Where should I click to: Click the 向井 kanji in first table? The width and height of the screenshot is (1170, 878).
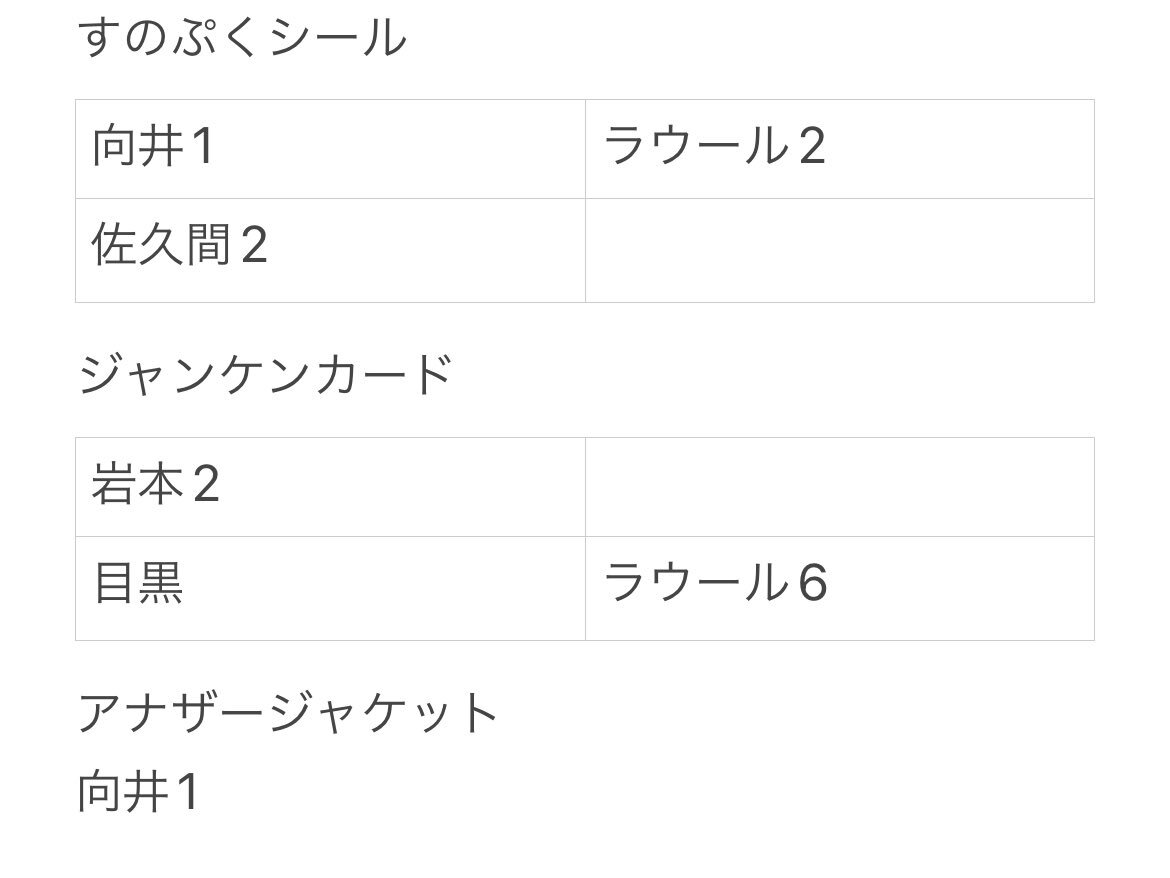tap(138, 146)
